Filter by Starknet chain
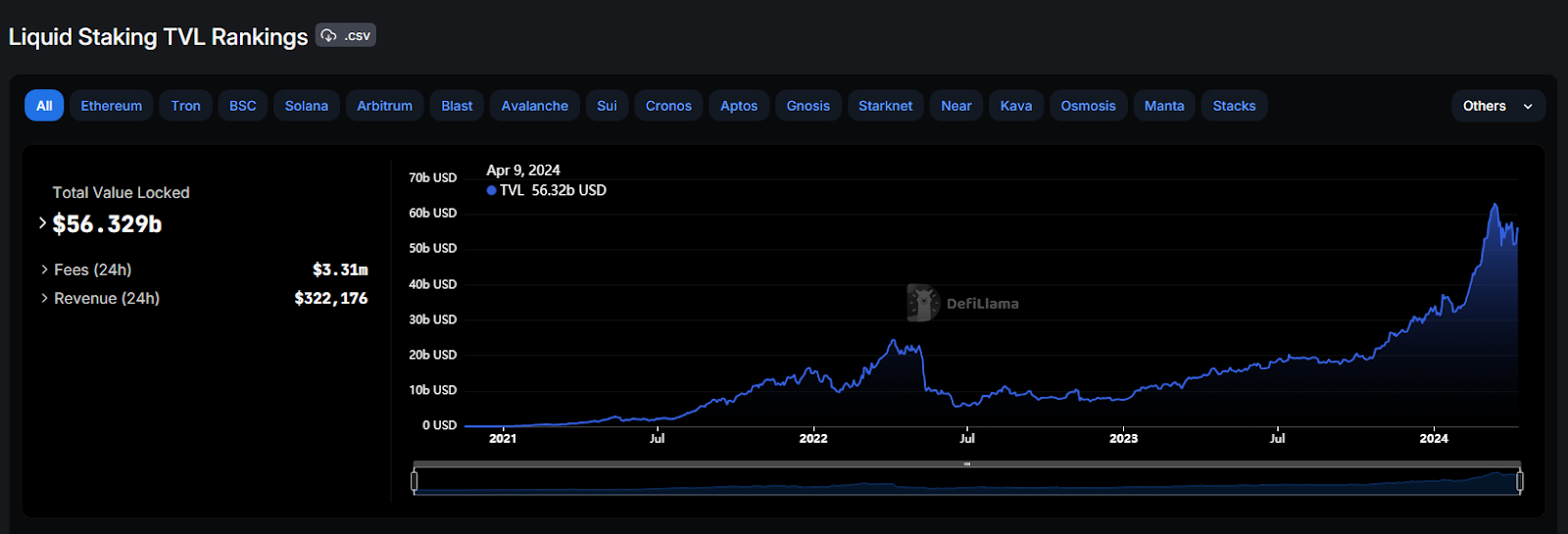 point(885,106)
